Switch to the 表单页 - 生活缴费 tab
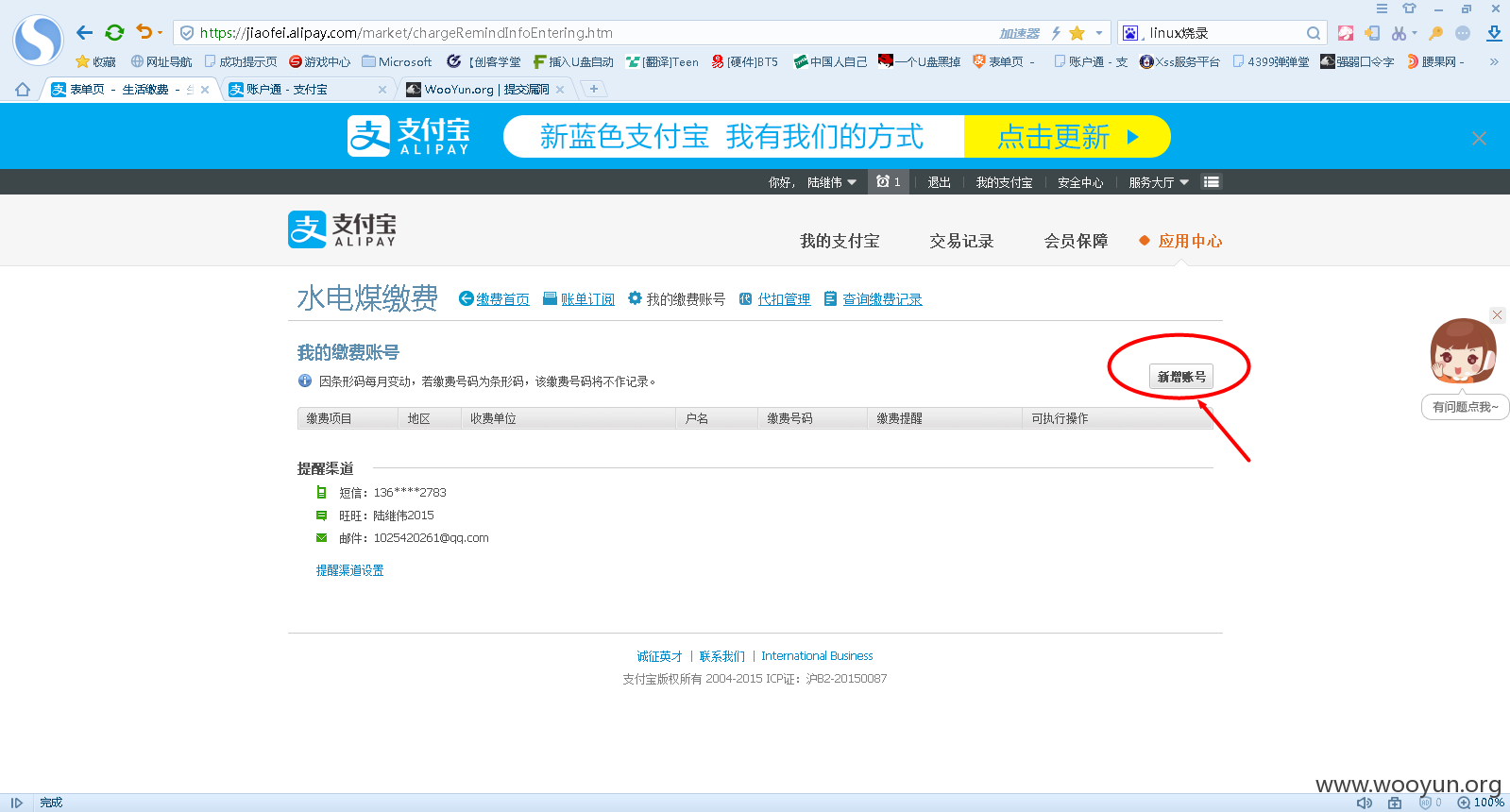 (x=128, y=90)
